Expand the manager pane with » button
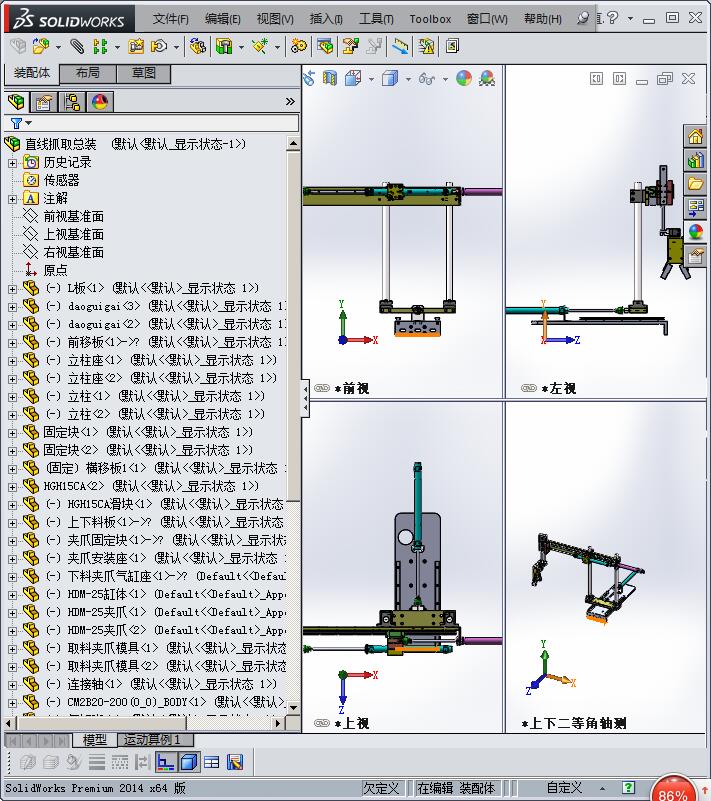Screen dimensions: 711x801 pos(290,102)
